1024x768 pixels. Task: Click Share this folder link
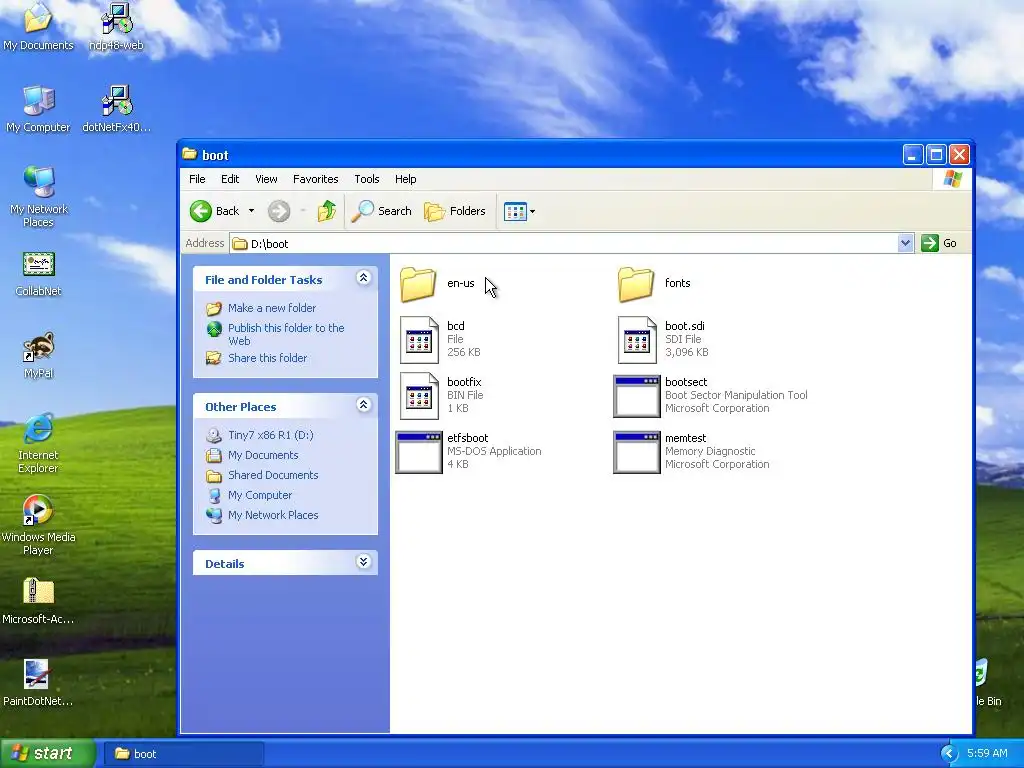point(267,358)
